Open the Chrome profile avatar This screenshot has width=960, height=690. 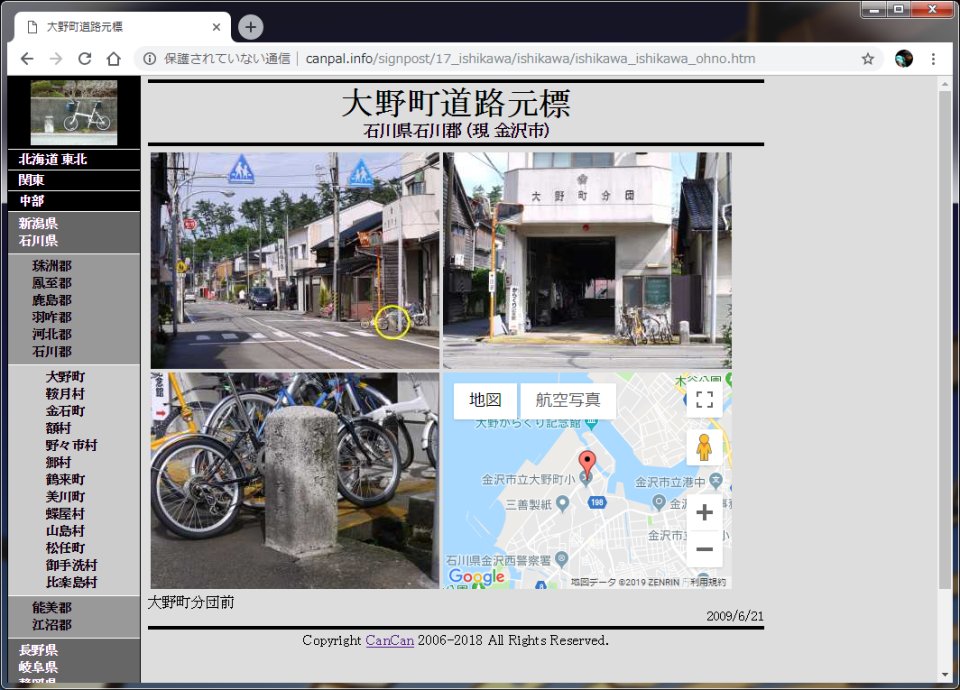coord(904,59)
